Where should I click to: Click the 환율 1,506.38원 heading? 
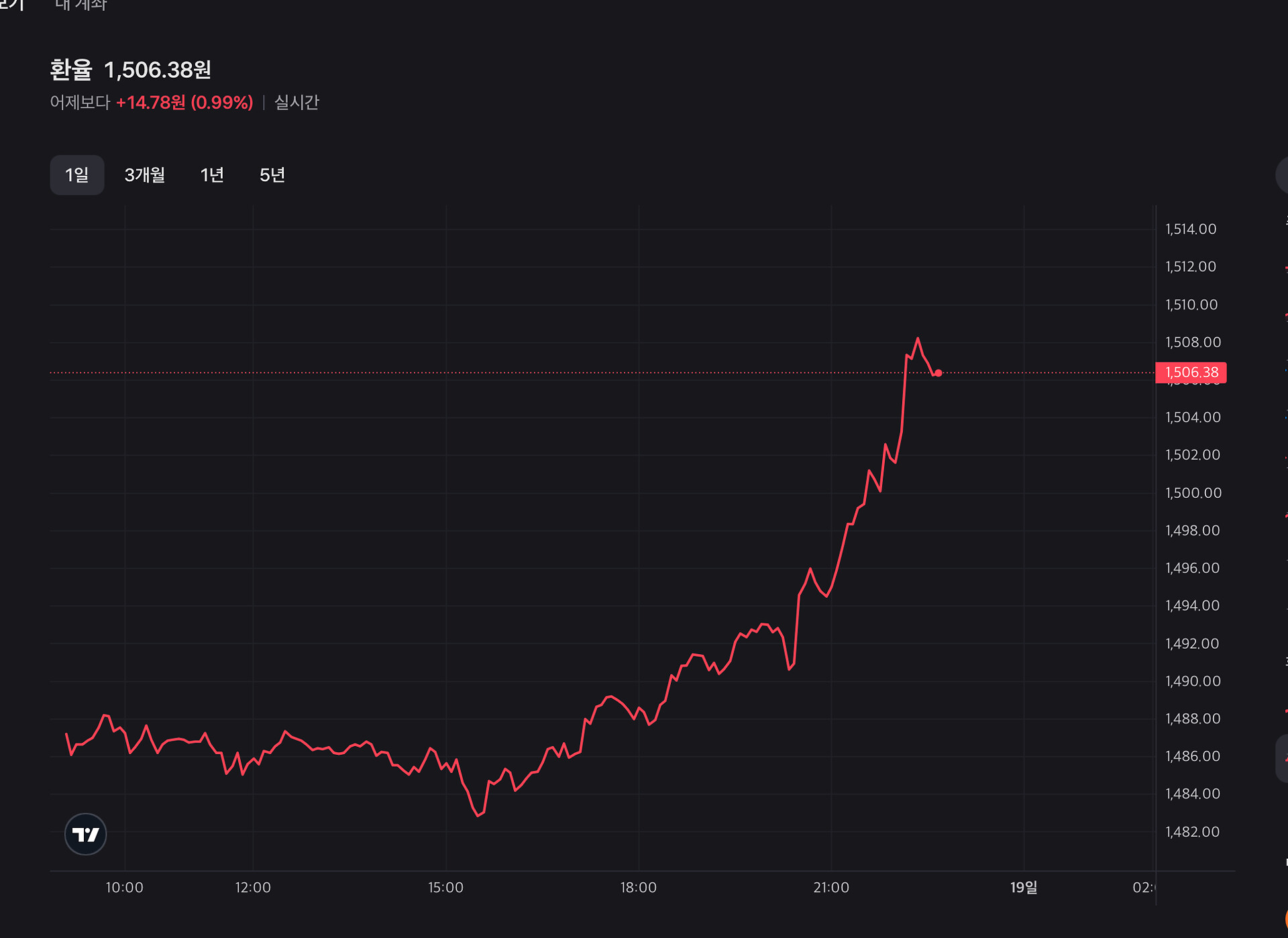coord(131,70)
